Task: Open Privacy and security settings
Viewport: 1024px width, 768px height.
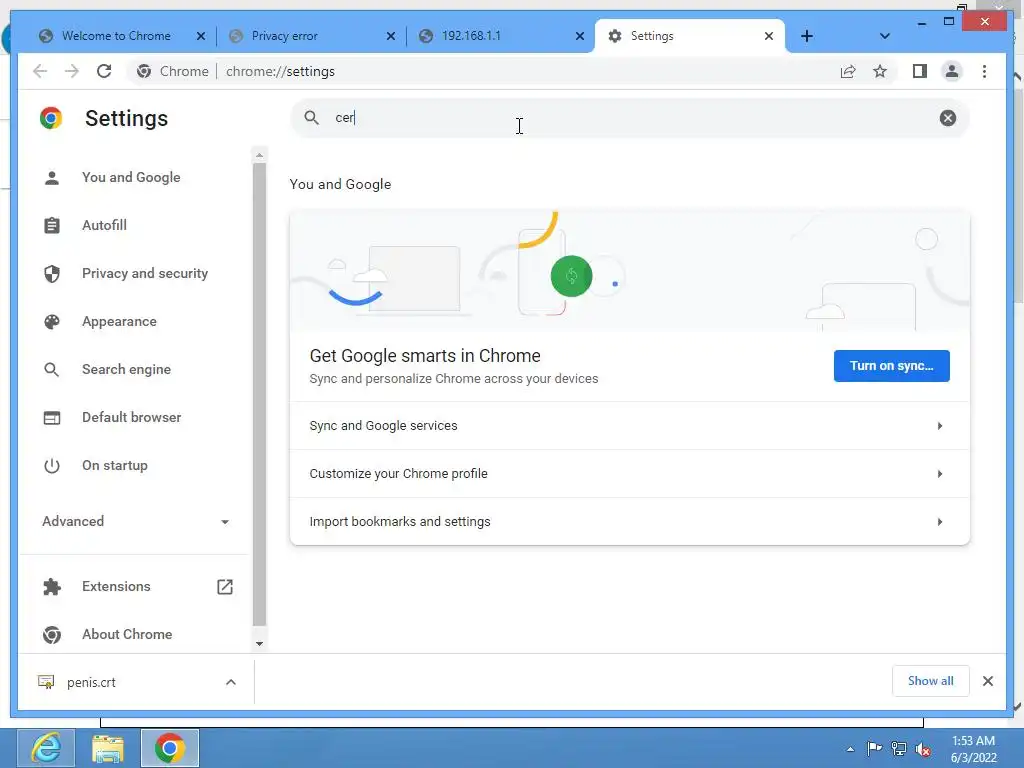Action: 145,273
